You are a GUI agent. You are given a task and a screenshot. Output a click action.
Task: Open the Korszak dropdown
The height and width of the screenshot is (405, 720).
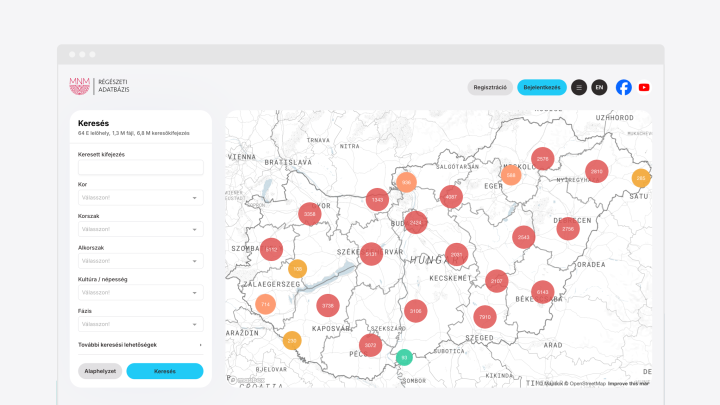point(141,229)
